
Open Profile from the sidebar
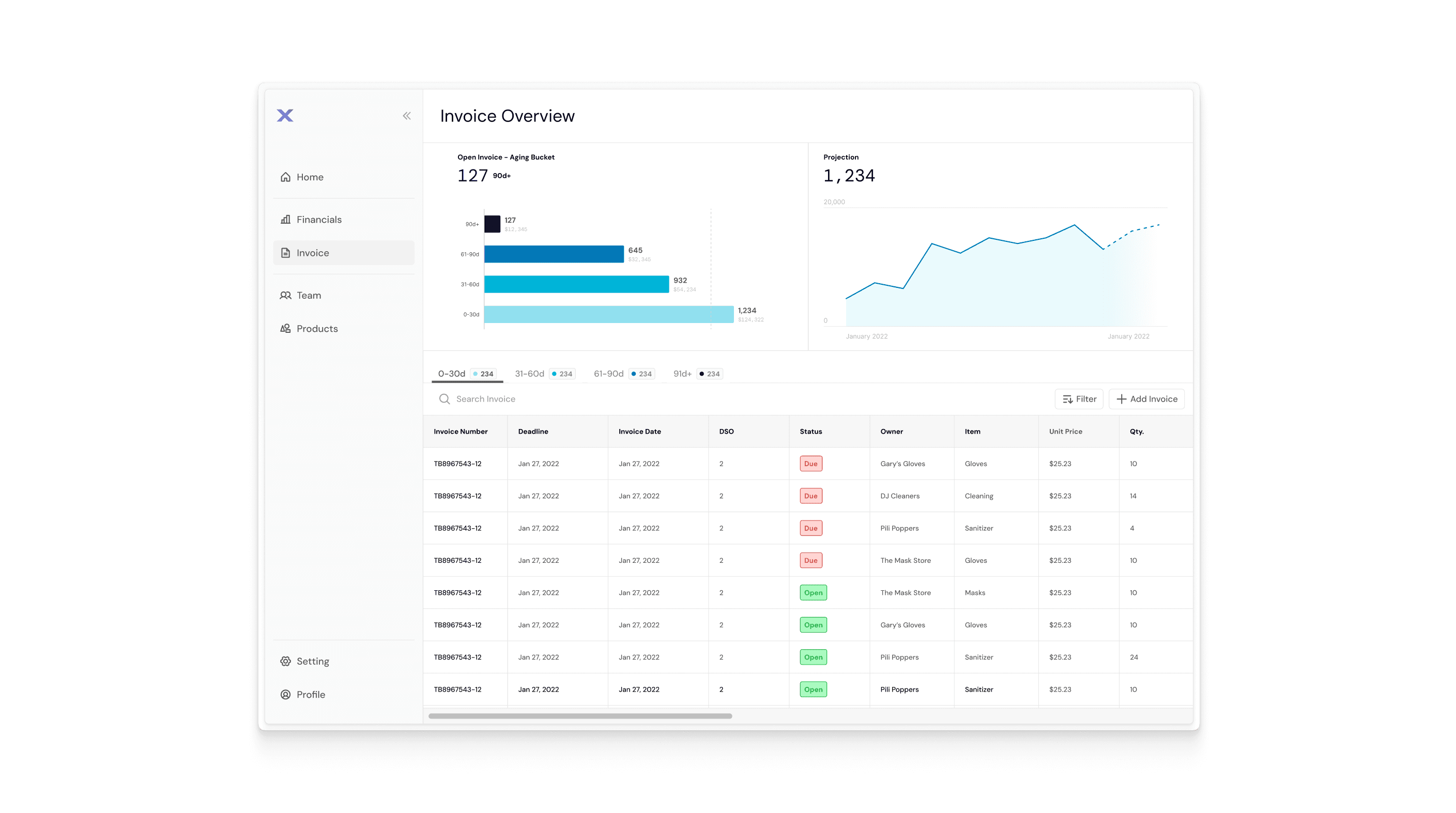pos(344,694)
